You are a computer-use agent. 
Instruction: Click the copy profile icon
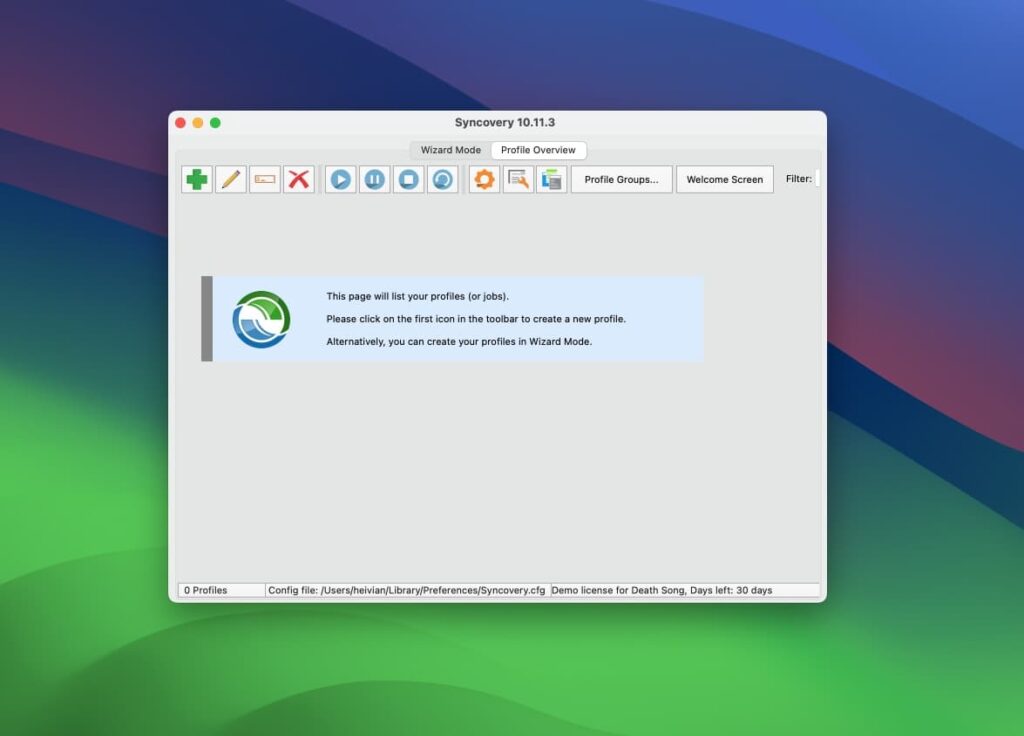551,180
